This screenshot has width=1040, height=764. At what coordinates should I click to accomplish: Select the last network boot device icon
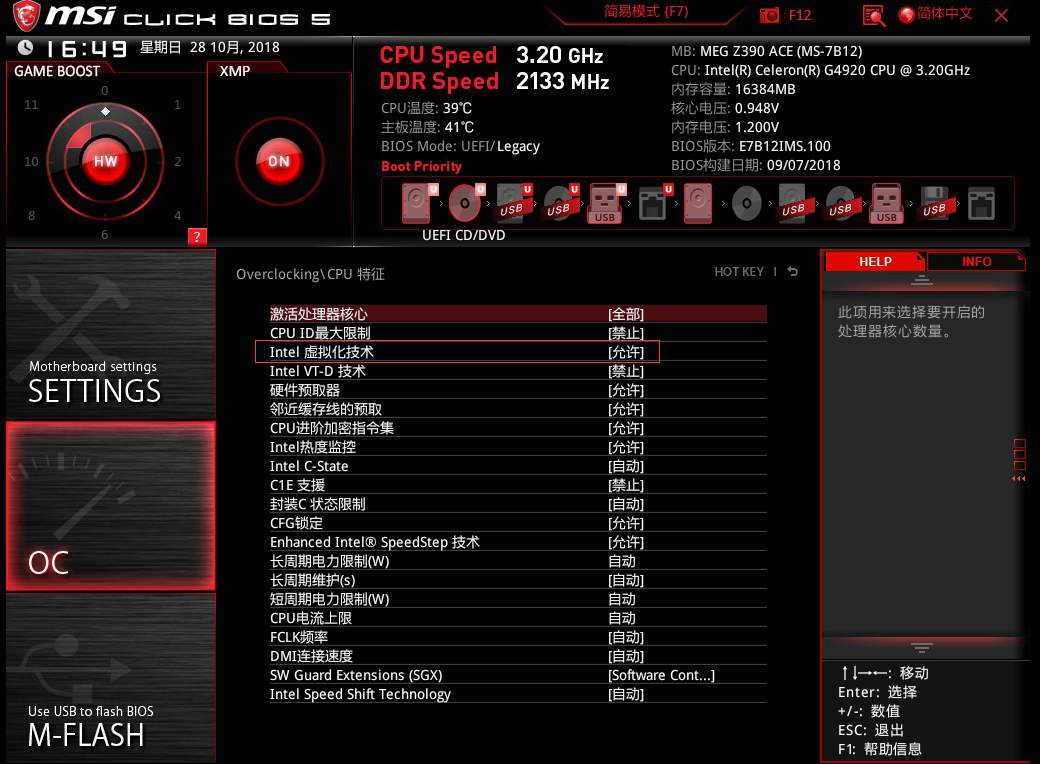[x=981, y=203]
